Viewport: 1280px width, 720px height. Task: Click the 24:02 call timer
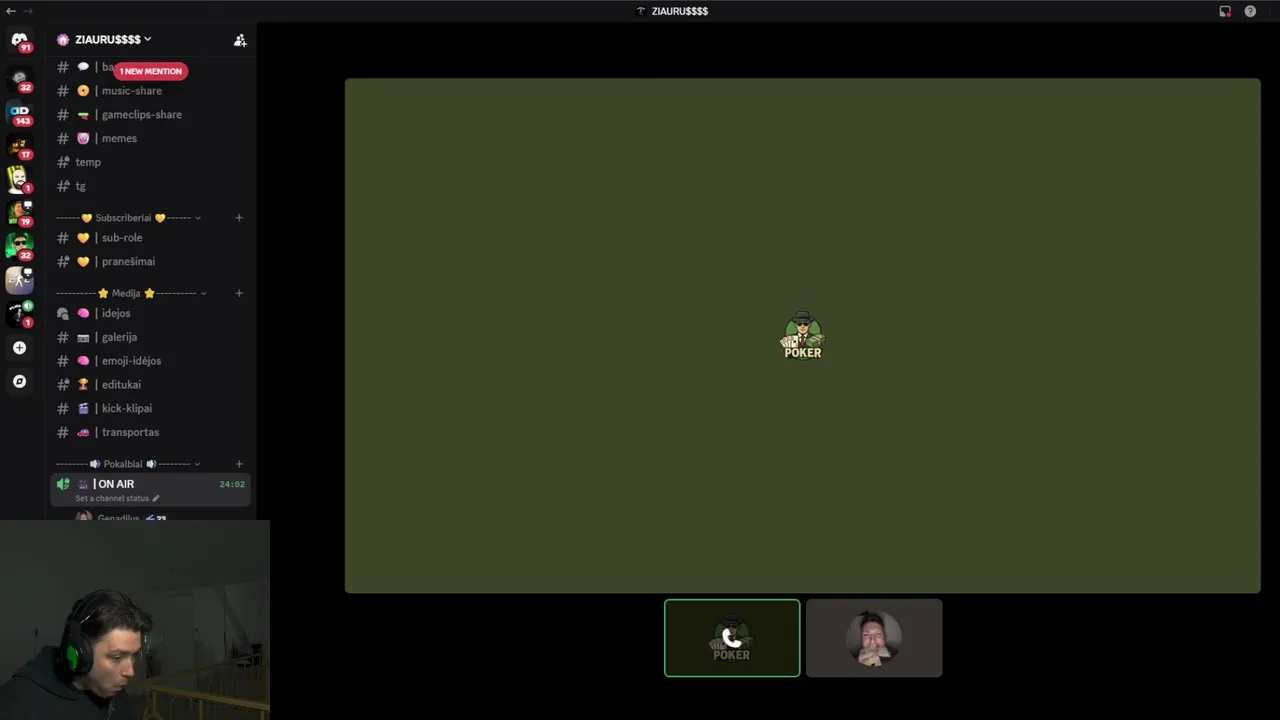[x=232, y=484]
